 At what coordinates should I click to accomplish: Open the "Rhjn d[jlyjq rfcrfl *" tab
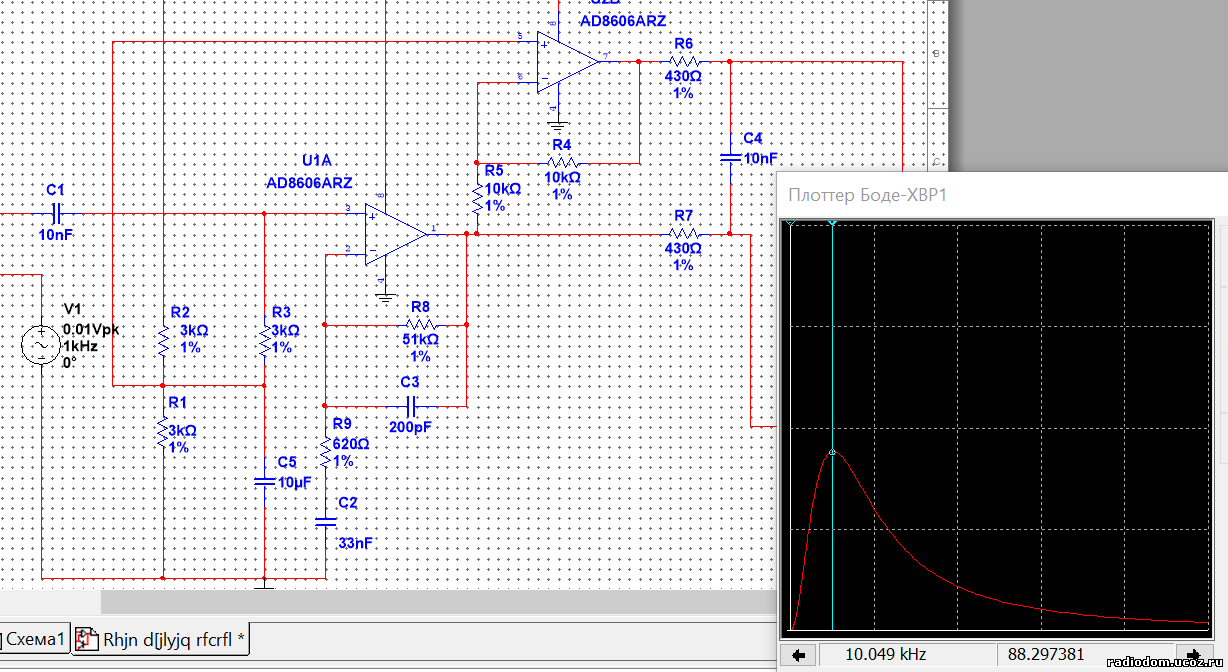162,640
